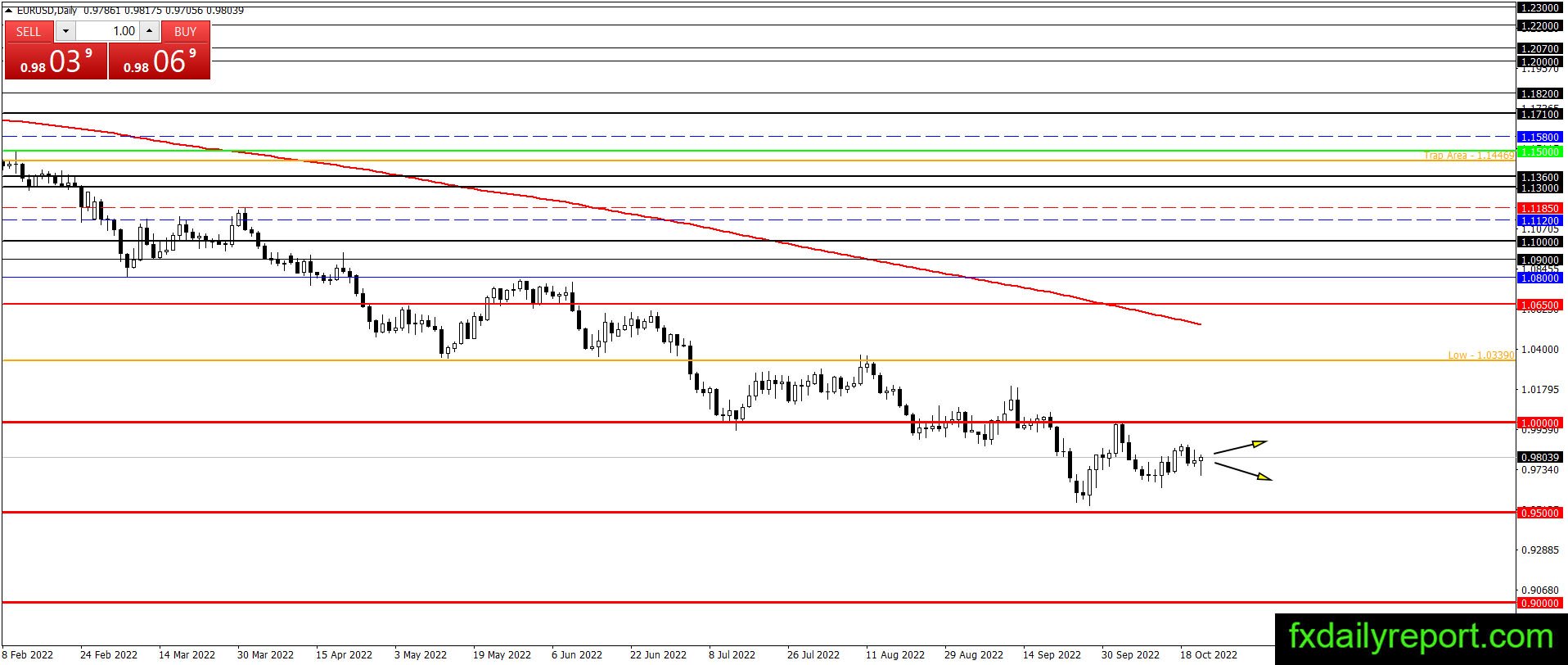Select the blue 1.08000 price label
Image resolution: width=1568 pixels, height=665 pixels.
pyautogui.click(x=1539, y=278)
